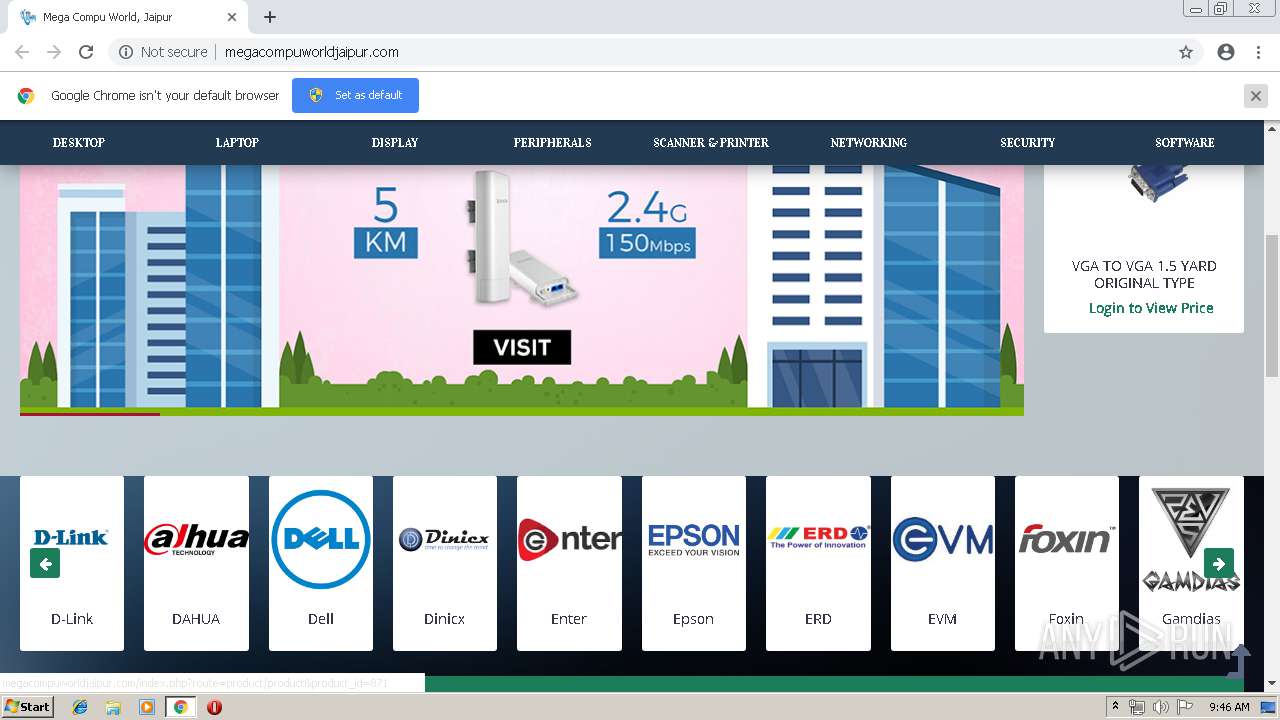Open NETWORKING menu
The width and height of the screenshot is (1280, 720).
[869, 142]
